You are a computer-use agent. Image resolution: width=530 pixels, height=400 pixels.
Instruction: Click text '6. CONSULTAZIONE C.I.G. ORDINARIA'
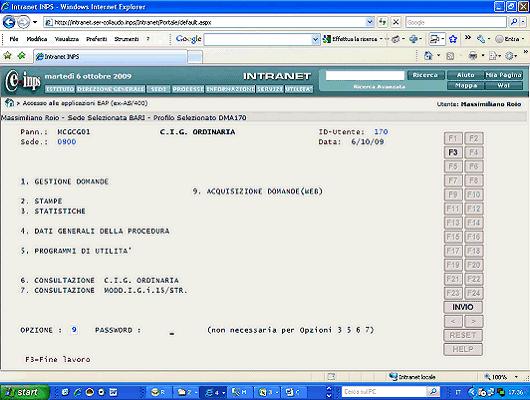click(x=100, y=280)
